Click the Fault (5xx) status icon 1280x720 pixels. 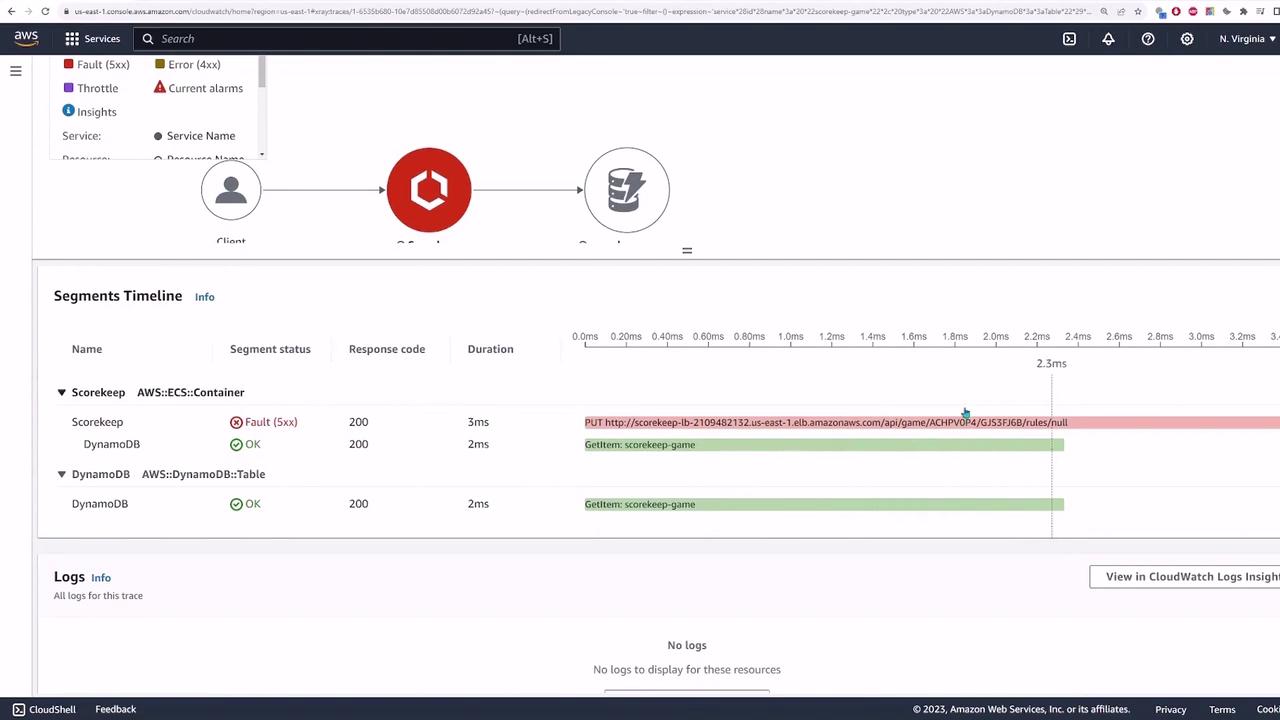pyautogui.click(x=236, y=422)
